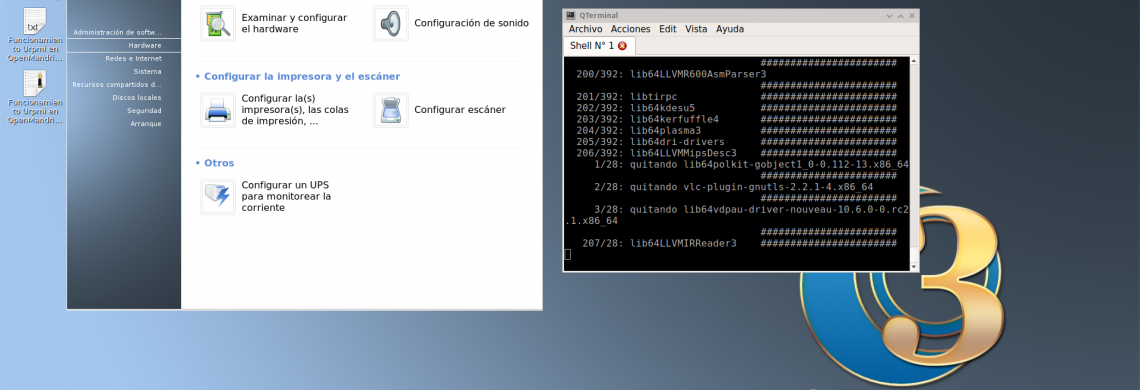1140x390 pixels.
Task: Select Administración de software in sidebar
Action: coord(117,32)
